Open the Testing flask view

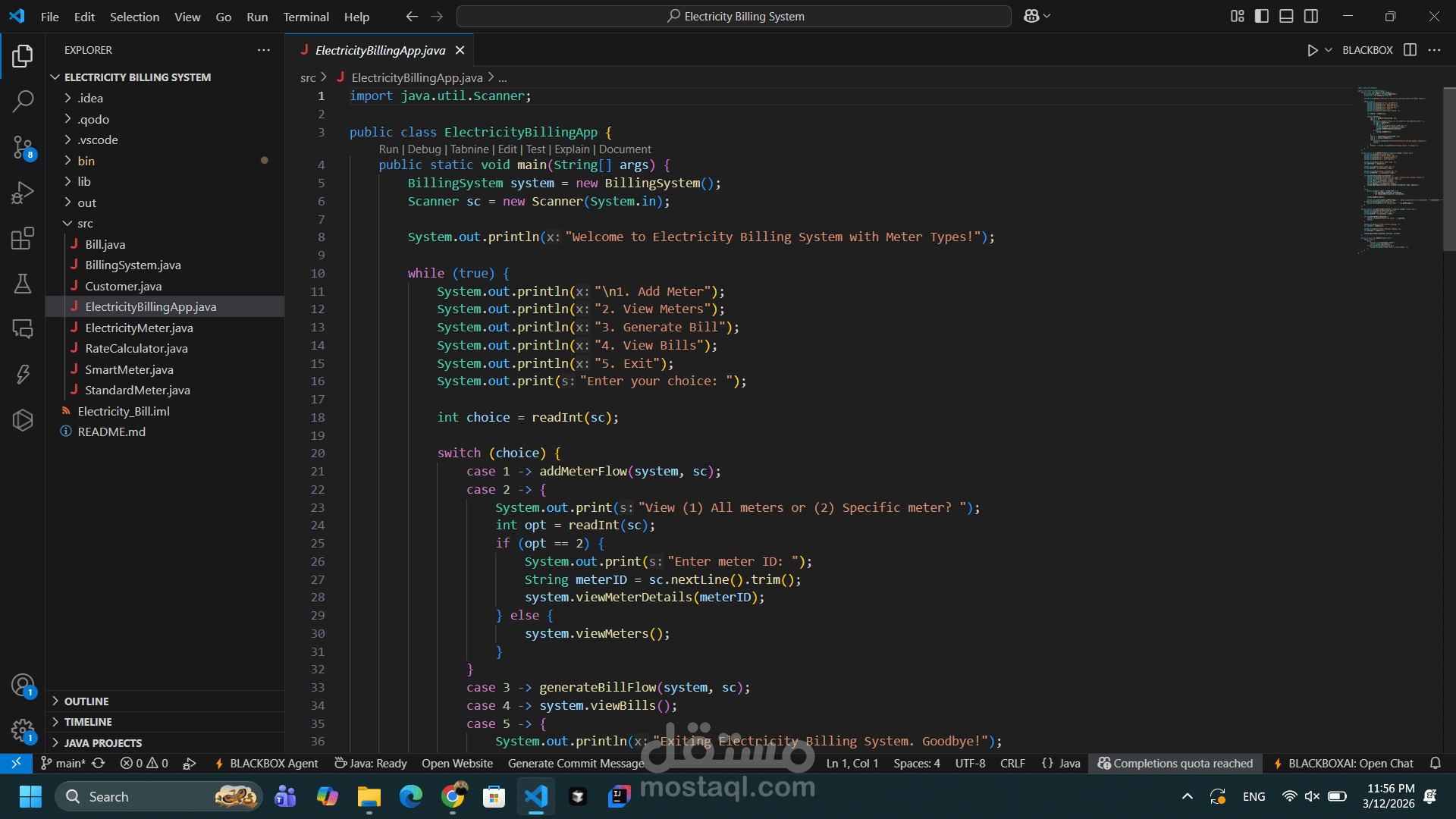23,284
